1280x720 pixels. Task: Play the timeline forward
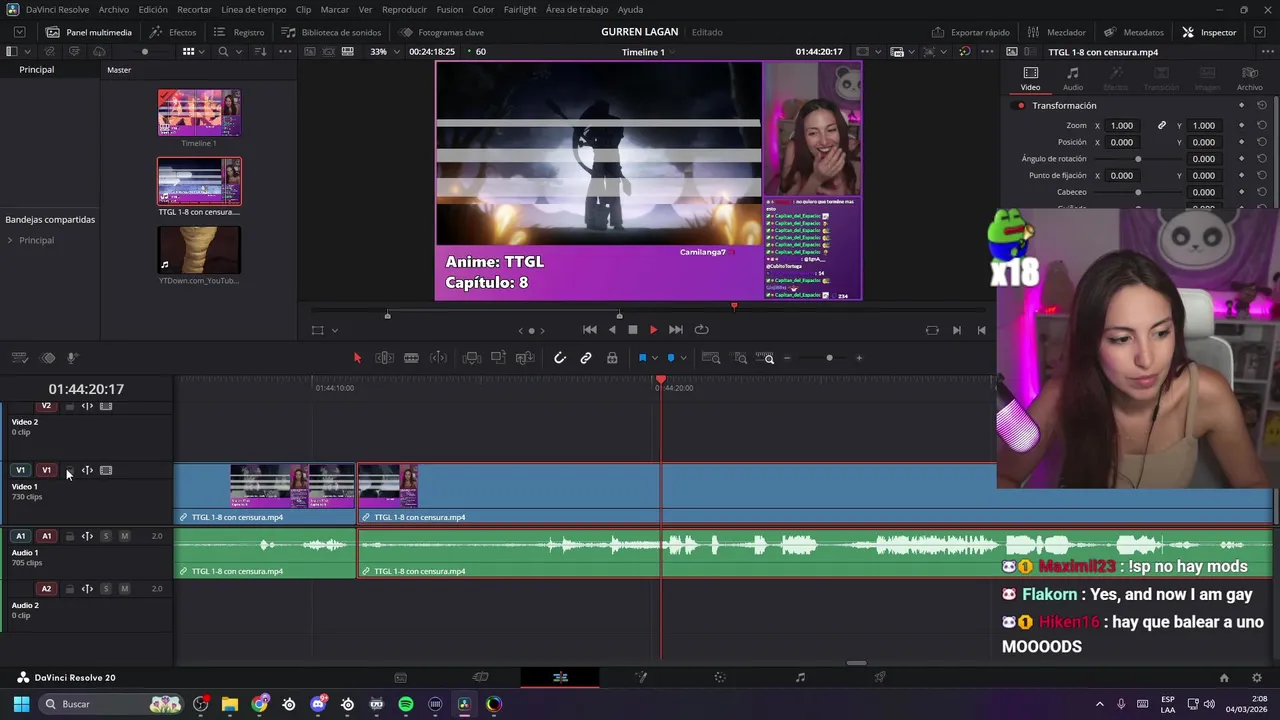[x=653, y=330]
